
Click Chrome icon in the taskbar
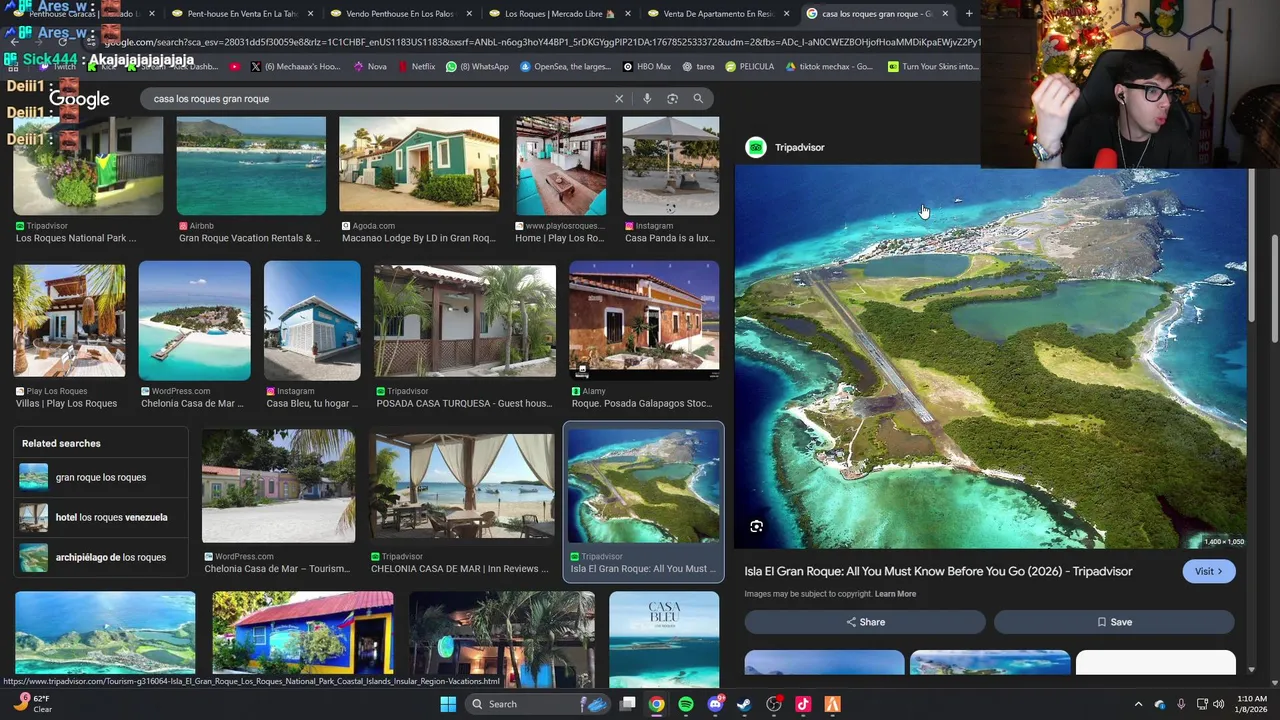tap(656, 704)
